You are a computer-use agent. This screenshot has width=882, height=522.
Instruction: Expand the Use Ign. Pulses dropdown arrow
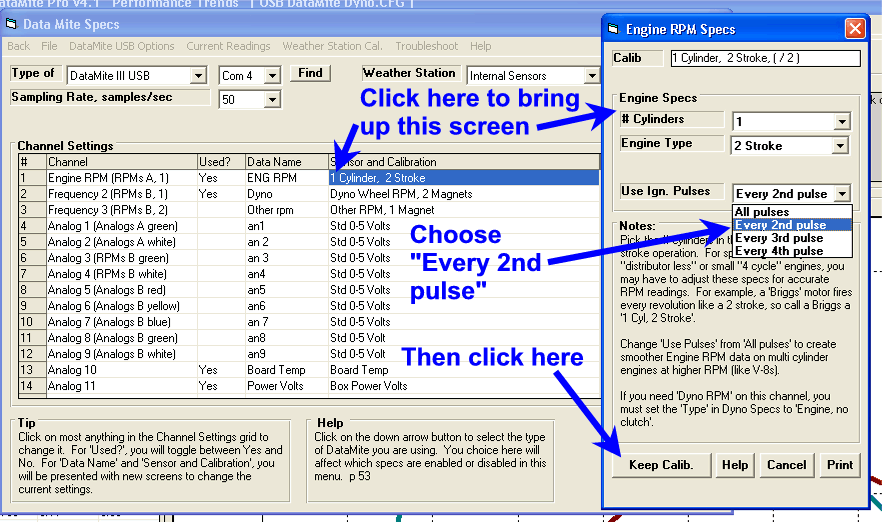point(842,194)
